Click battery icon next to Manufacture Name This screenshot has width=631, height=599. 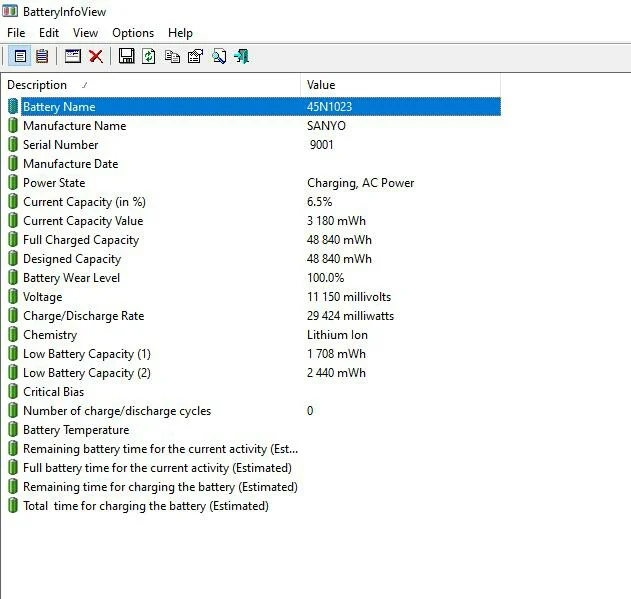click(x=13, y=126)
